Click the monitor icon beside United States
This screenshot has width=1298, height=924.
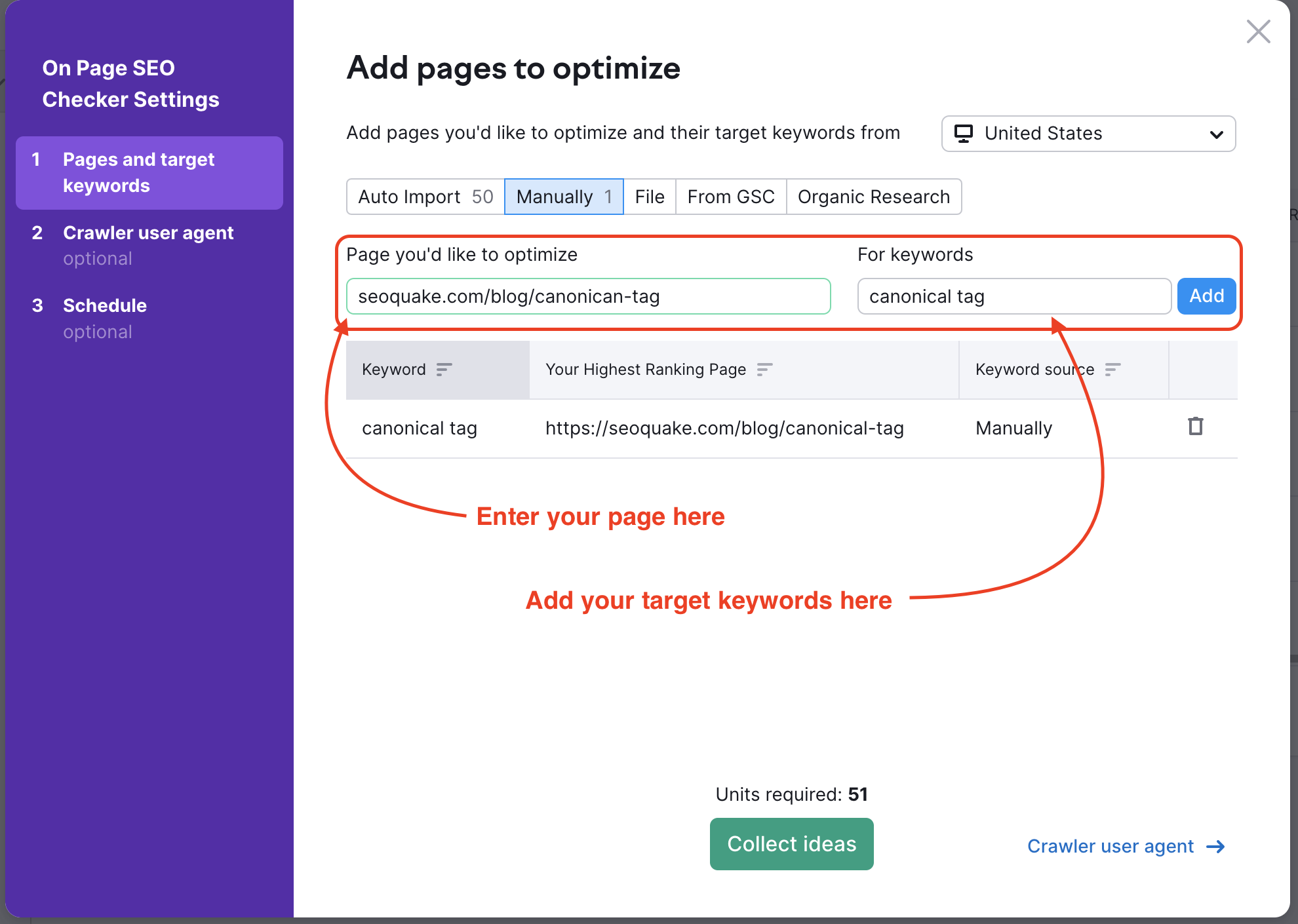pos(964,133)
